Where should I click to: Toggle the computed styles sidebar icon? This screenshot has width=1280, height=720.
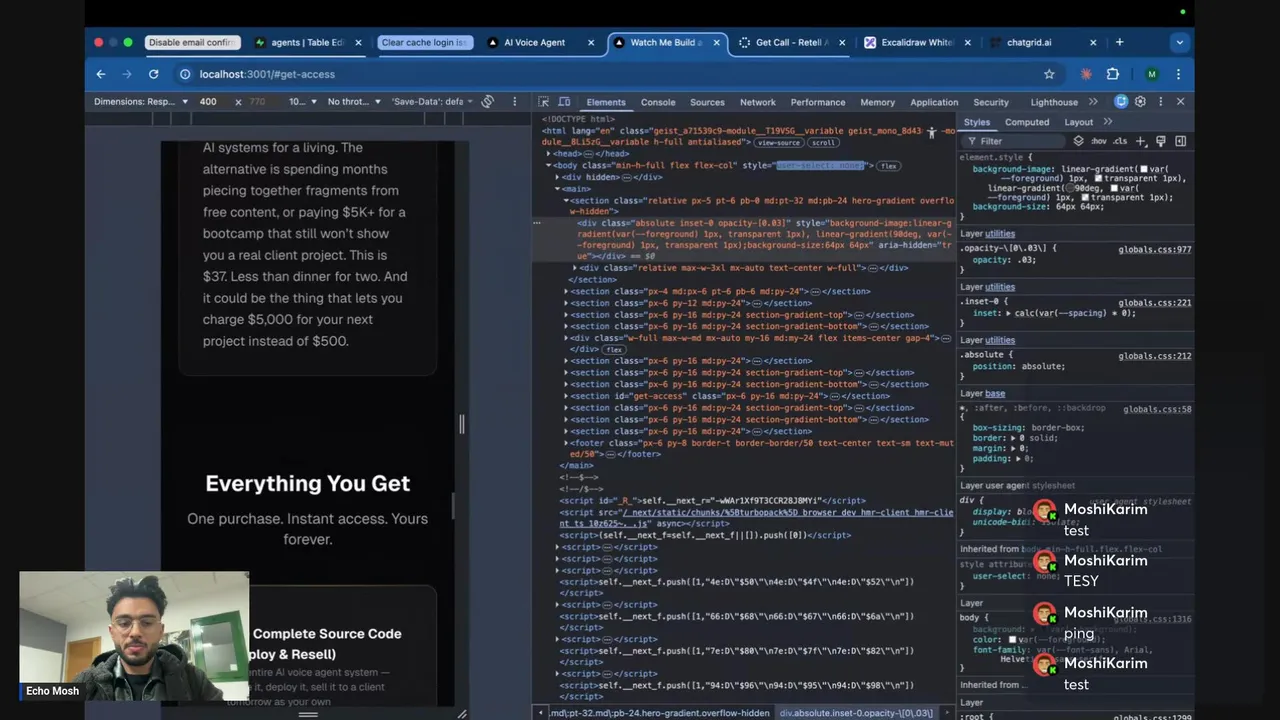coord(1180,141)
